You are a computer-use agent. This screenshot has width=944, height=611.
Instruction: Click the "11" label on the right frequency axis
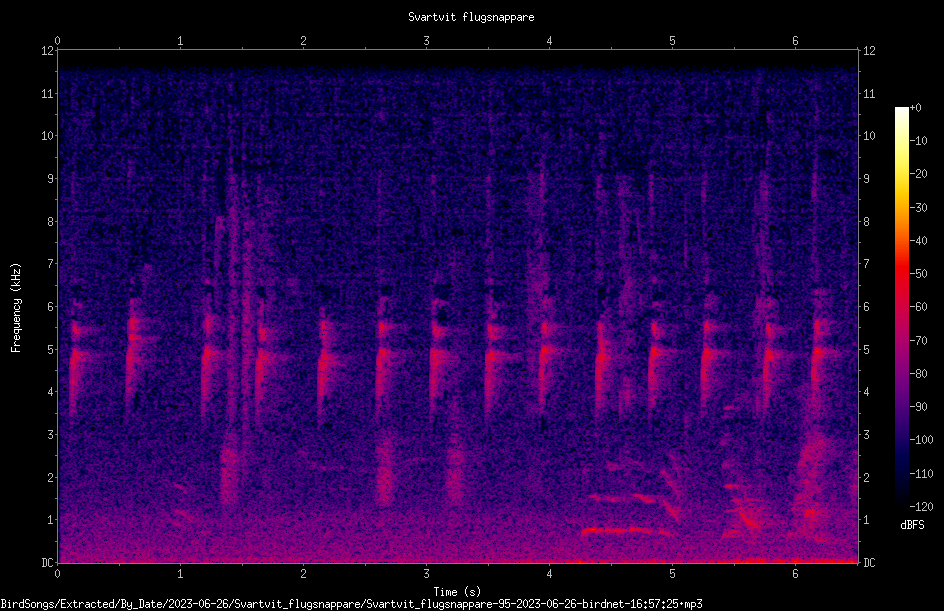[x=869, y=93]
